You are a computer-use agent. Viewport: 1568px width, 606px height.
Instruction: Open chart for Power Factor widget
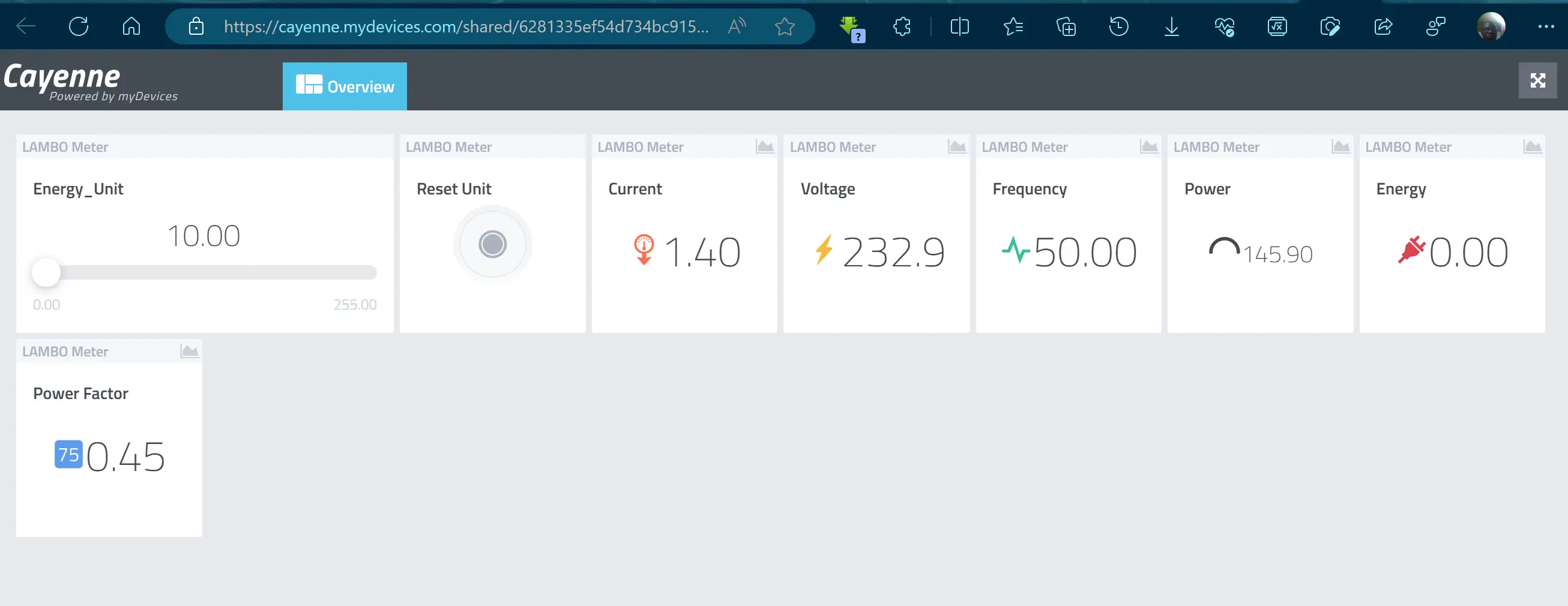(189, 350)
